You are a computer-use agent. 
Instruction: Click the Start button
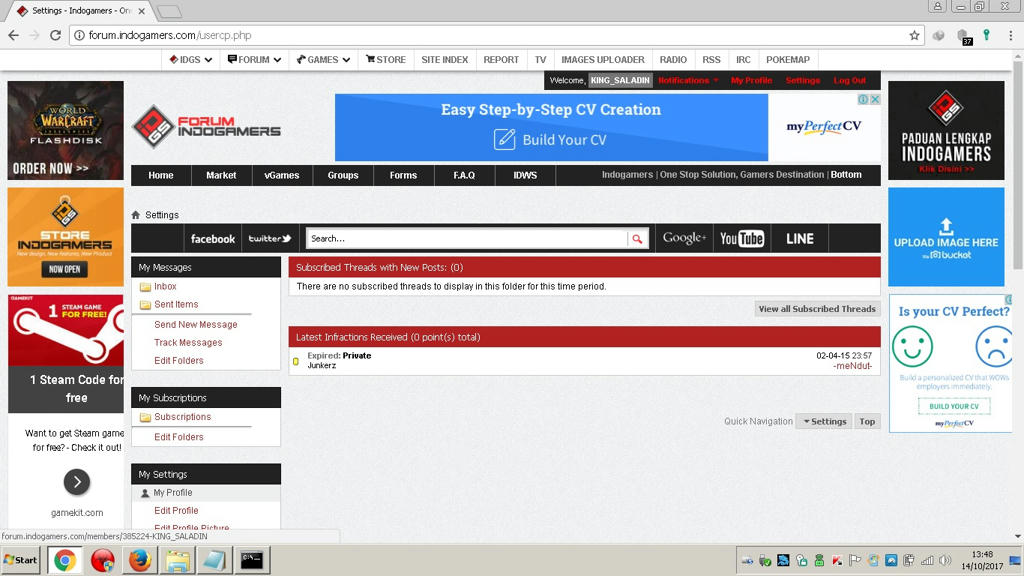click(x=20, y=560)
